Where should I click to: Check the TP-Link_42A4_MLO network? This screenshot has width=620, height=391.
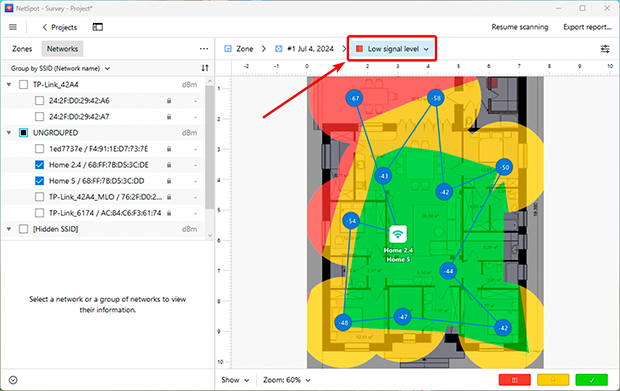point(39,197)
